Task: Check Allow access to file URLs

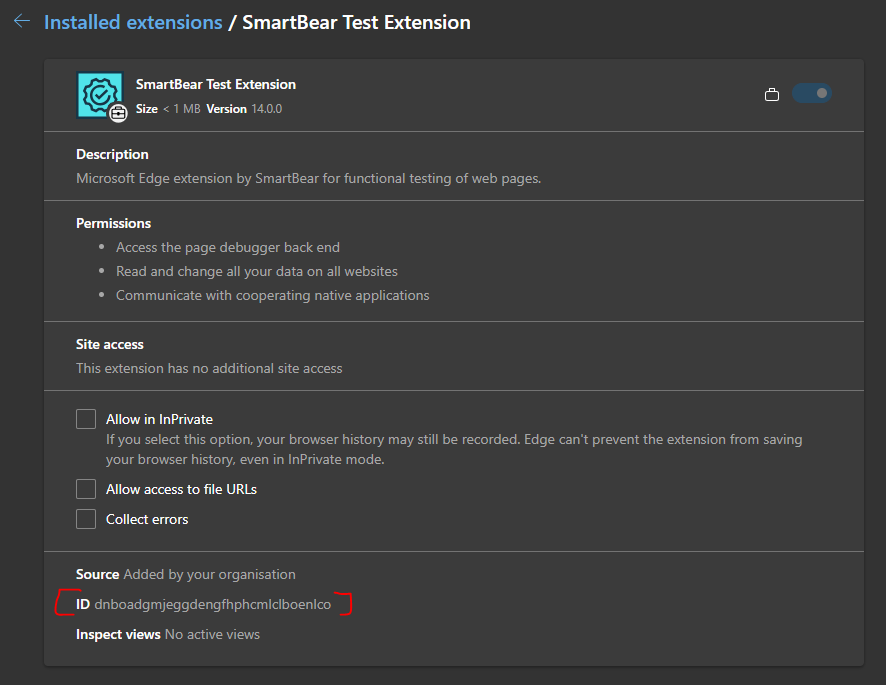Action: click(x=86, y=489)
